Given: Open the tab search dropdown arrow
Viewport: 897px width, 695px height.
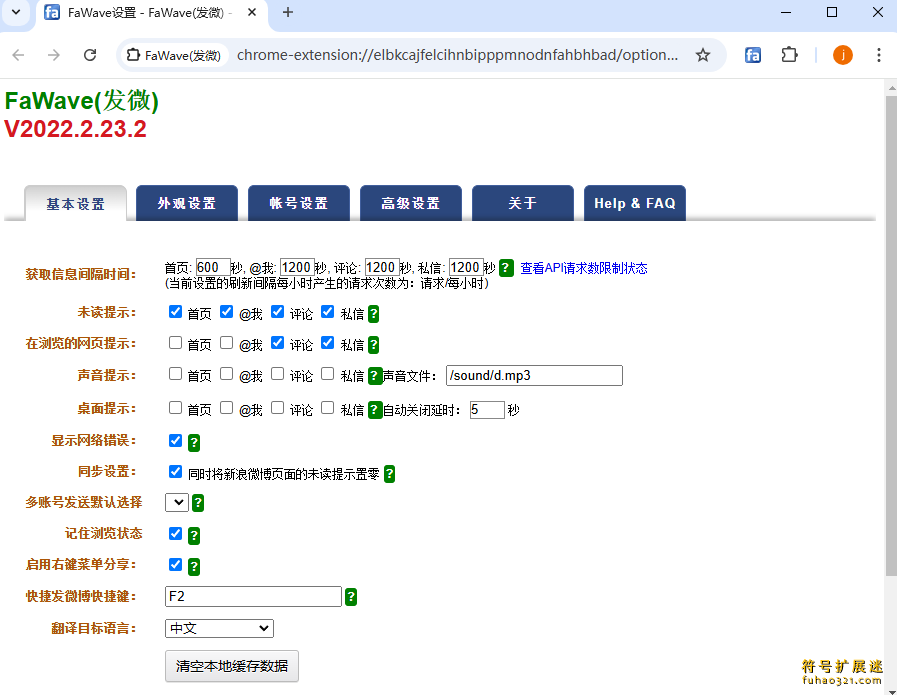Looking at the screenshot, I should click(16, 12).
